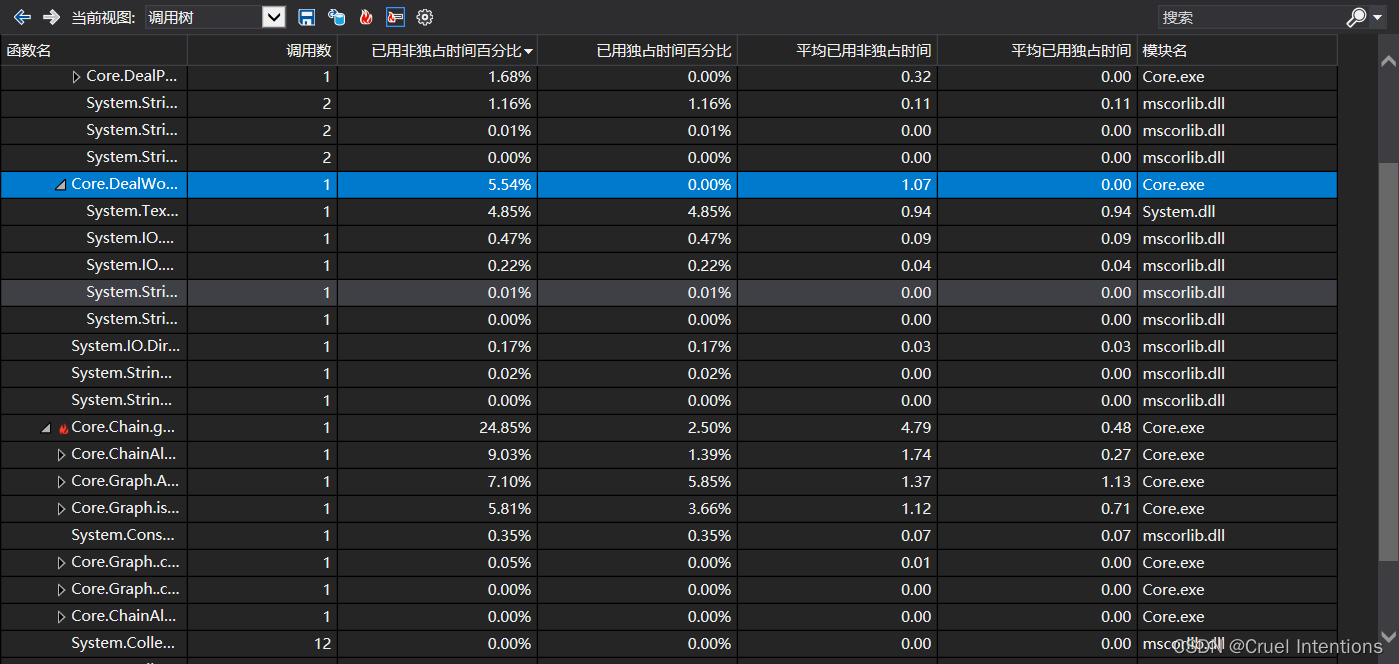Sort by 已用独占时间百分比 column header
The width and height of the screenshot is (1399, 664).
pos(637,50)
